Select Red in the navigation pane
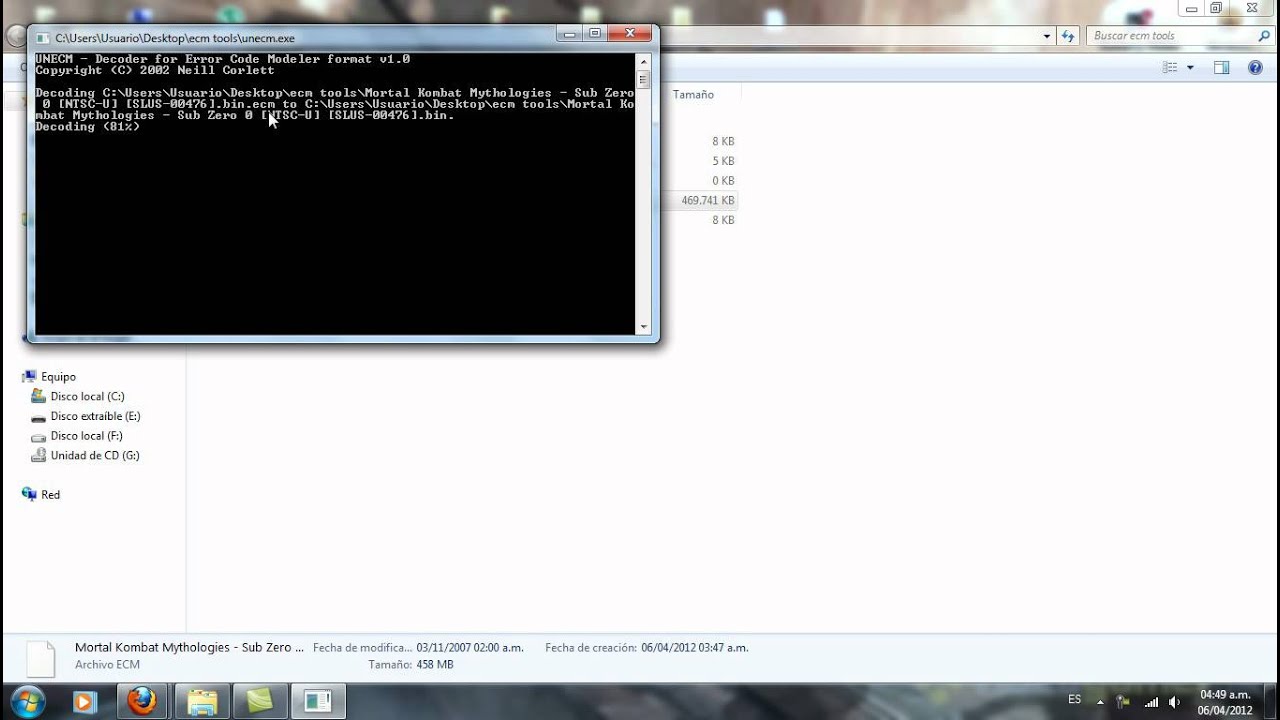 click(50, 495)
